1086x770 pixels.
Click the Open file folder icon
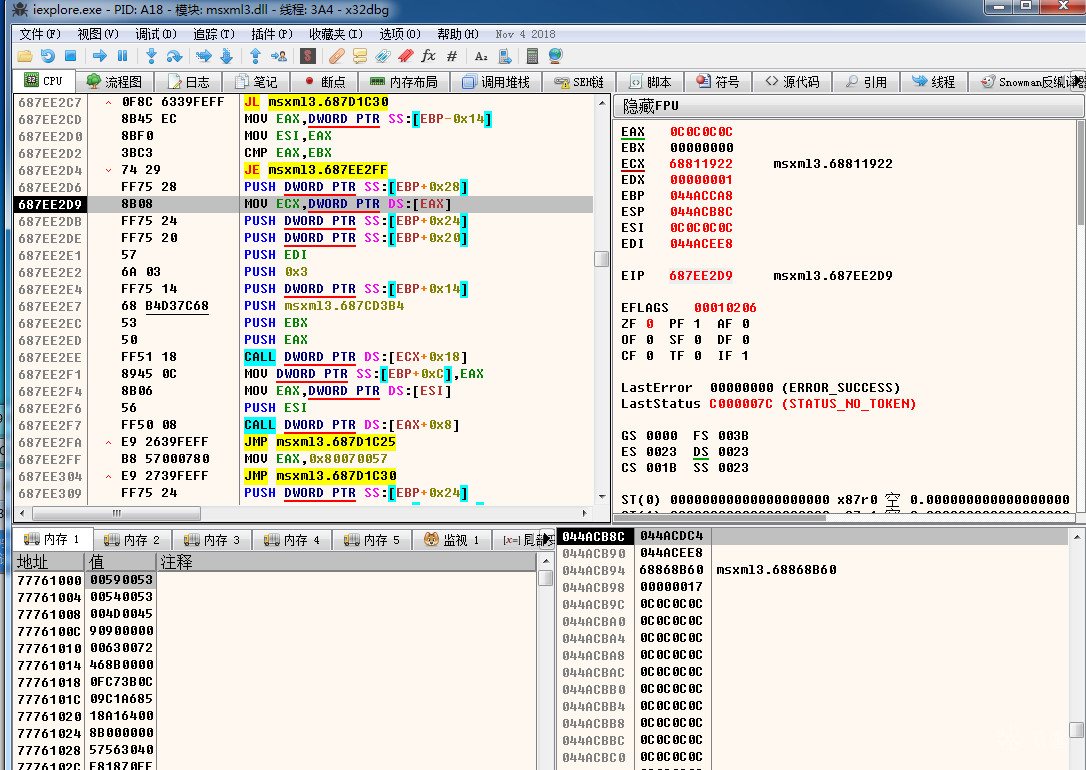(25, 56)
